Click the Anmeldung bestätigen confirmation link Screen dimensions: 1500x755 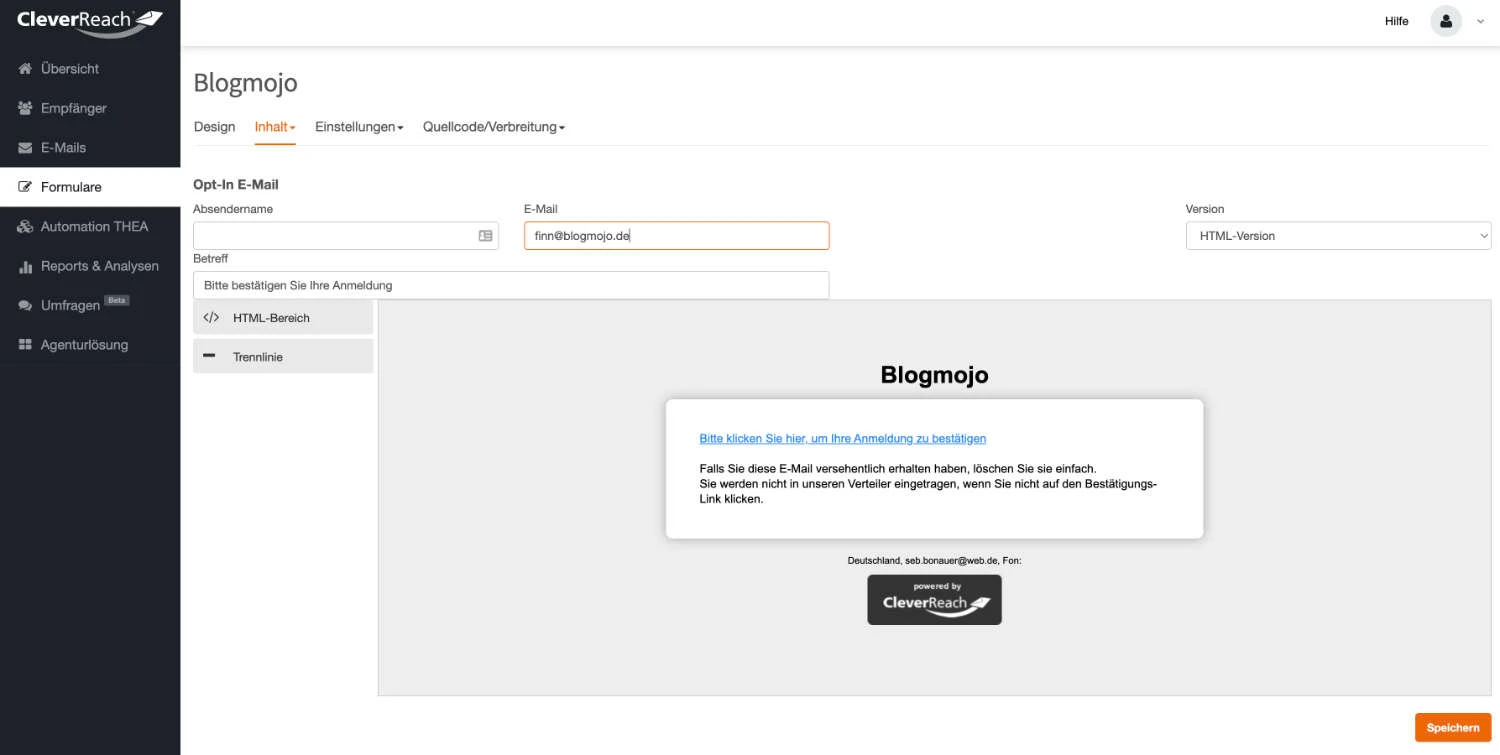coord(842,438)
